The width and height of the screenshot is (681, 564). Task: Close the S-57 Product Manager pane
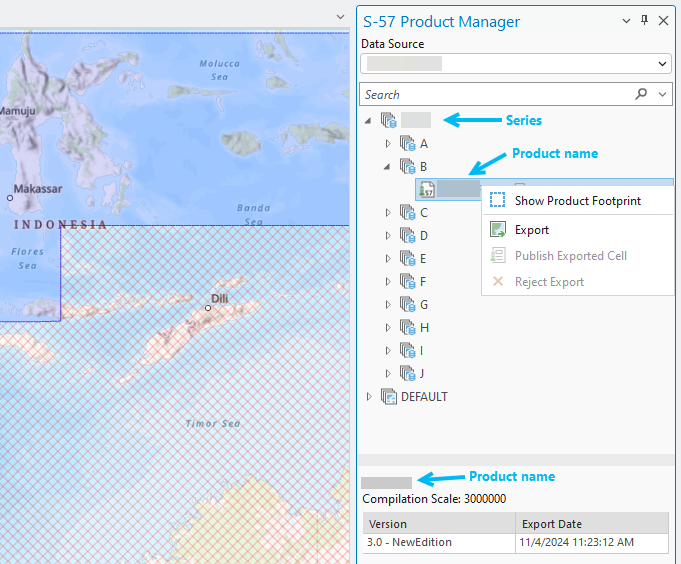(663, 20)
